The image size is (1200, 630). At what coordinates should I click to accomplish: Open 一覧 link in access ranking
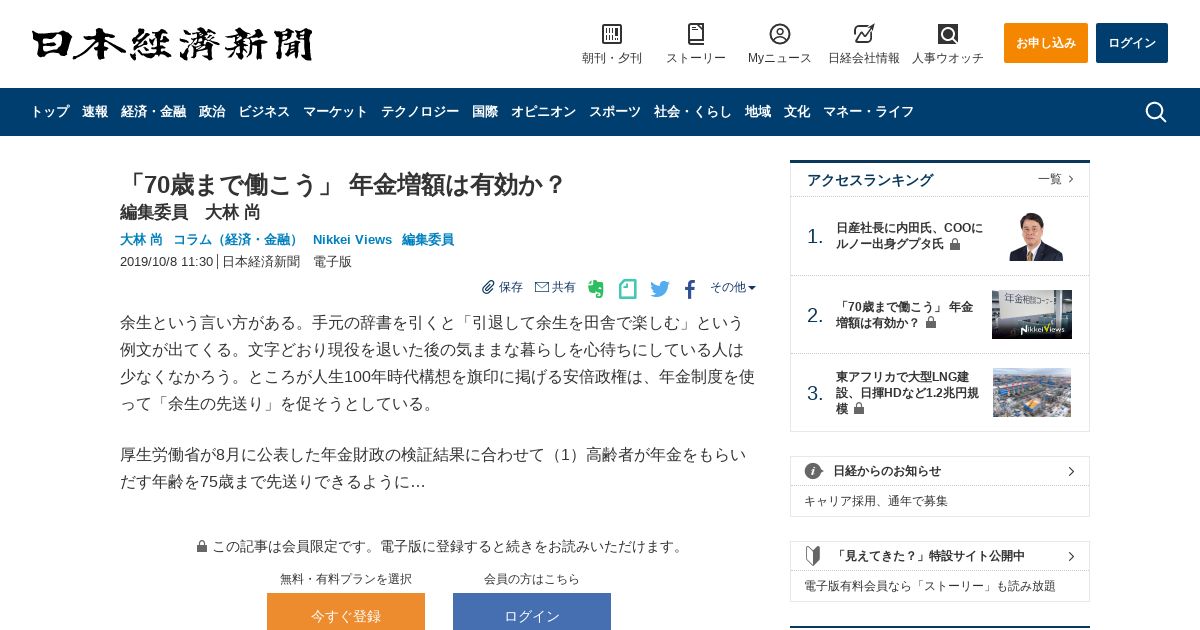pyautogui.click(x=1056, y=179)
